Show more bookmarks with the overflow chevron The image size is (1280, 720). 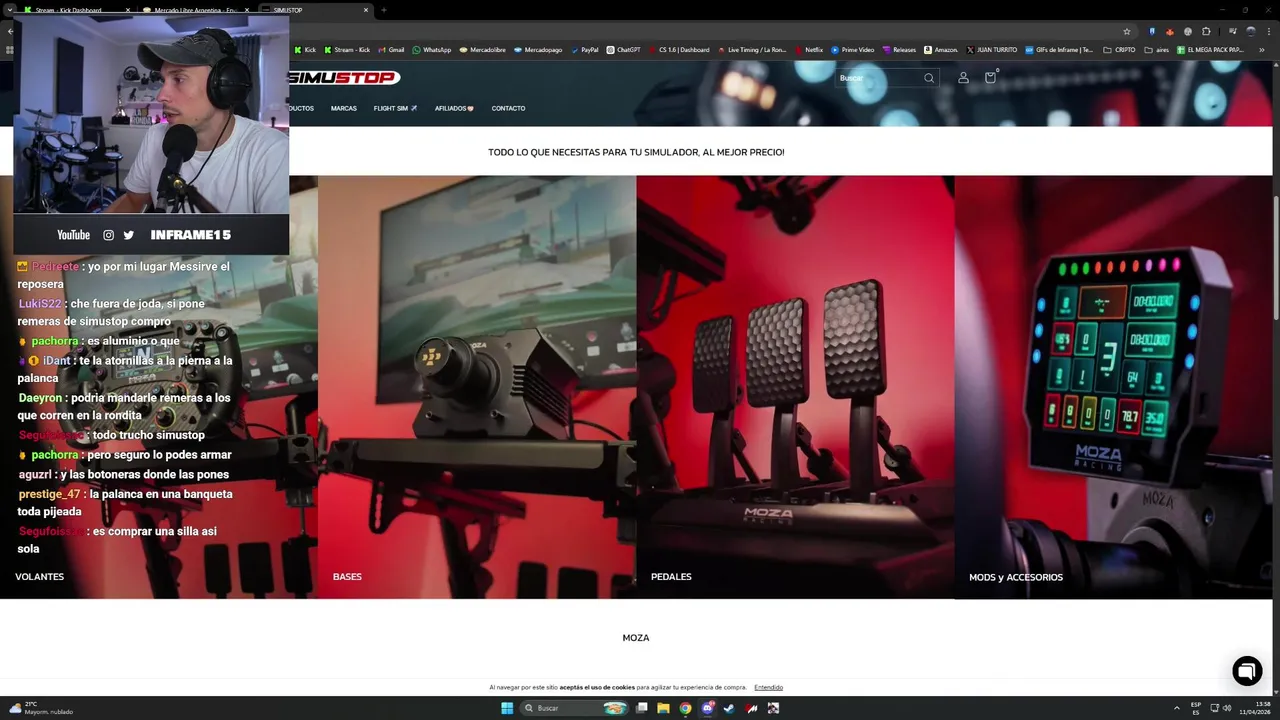pos(1261,49)
